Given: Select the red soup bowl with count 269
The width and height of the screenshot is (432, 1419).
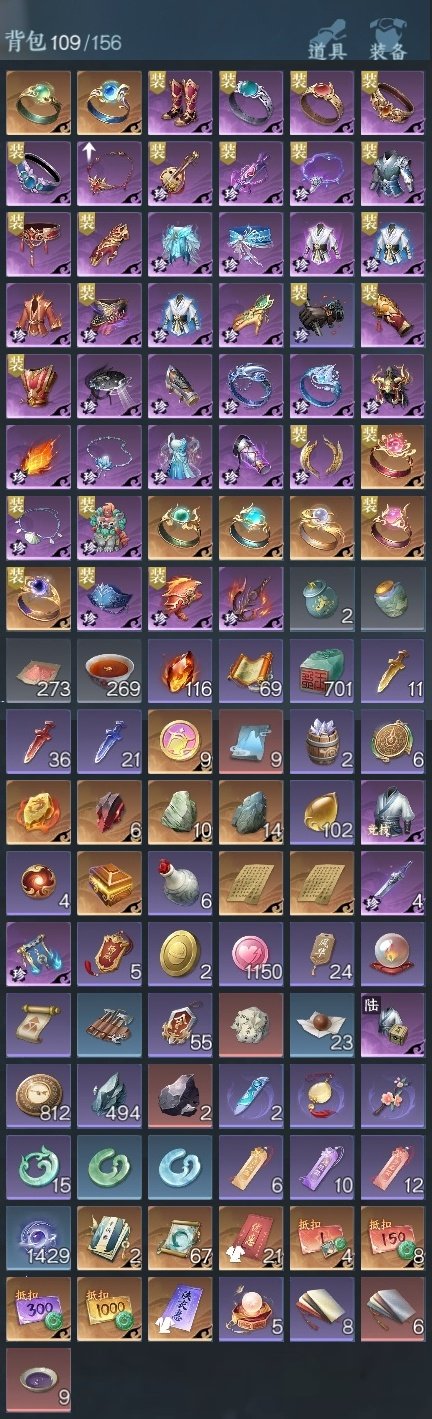Looking at the screenshot, I should click(110, 669).
